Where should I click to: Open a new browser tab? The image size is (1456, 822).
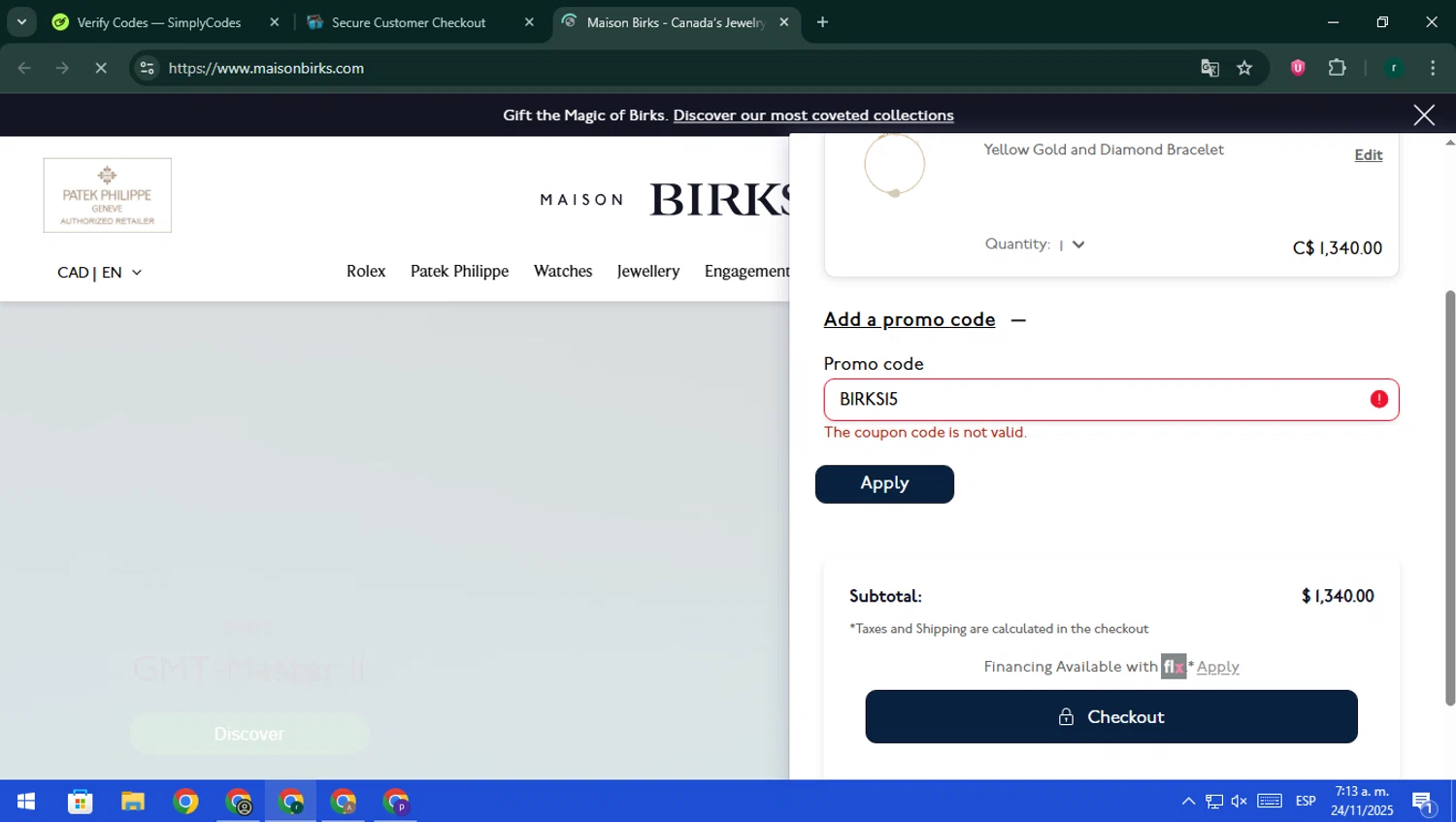coord(822,22)
